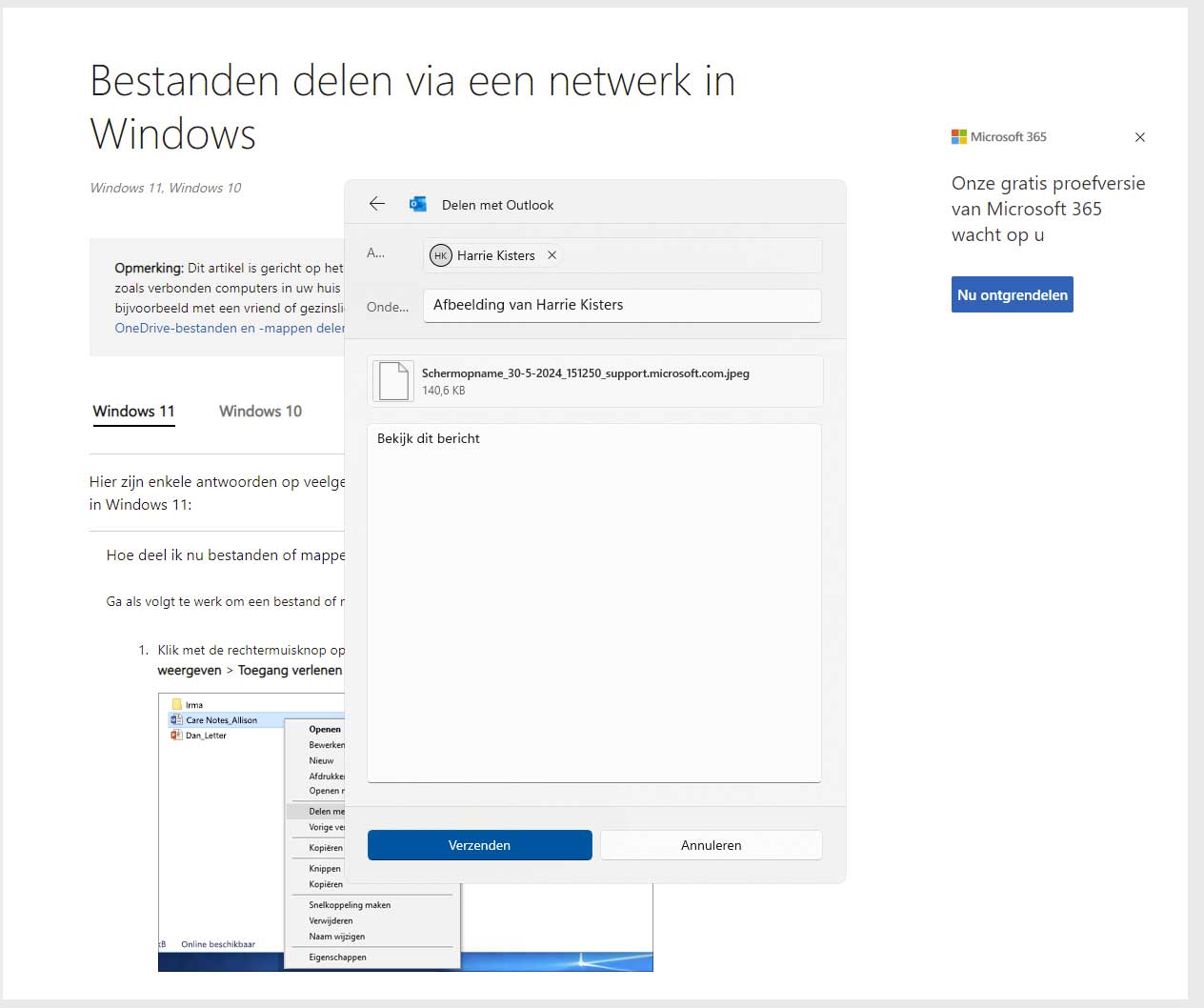Click the back arrow in the share dialog
The image size is (1204, 1008).
pos(377,204)
